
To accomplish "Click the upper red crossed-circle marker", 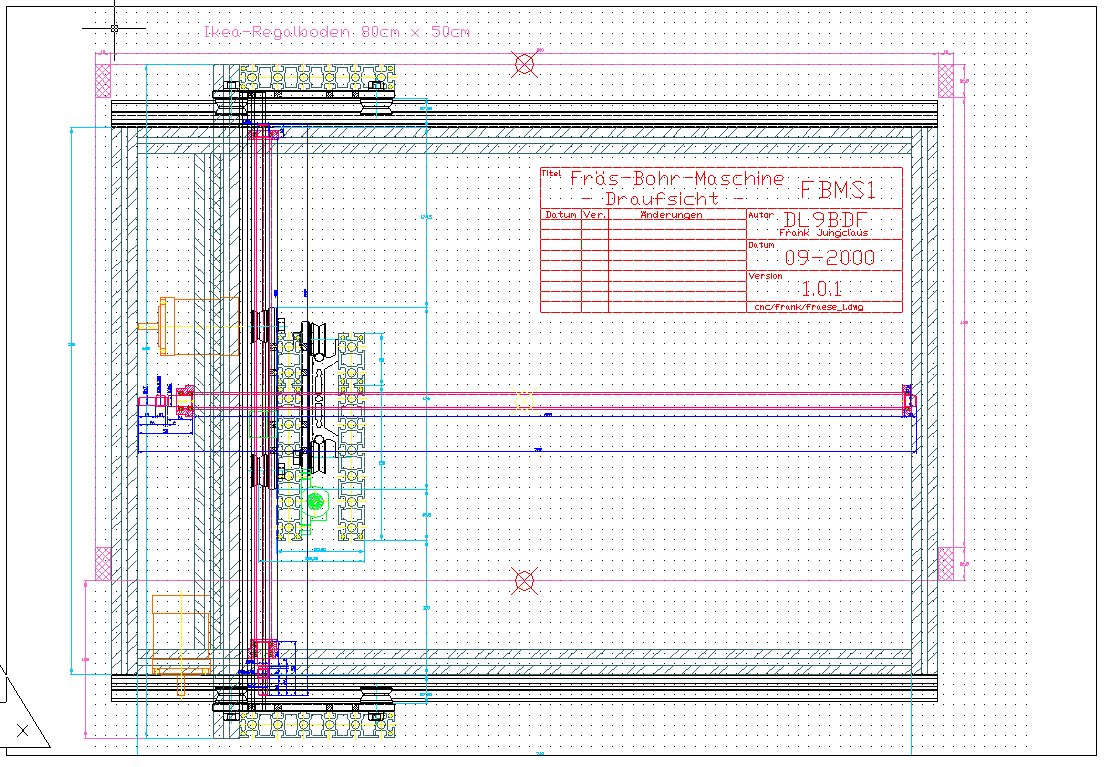I will 524,66.
